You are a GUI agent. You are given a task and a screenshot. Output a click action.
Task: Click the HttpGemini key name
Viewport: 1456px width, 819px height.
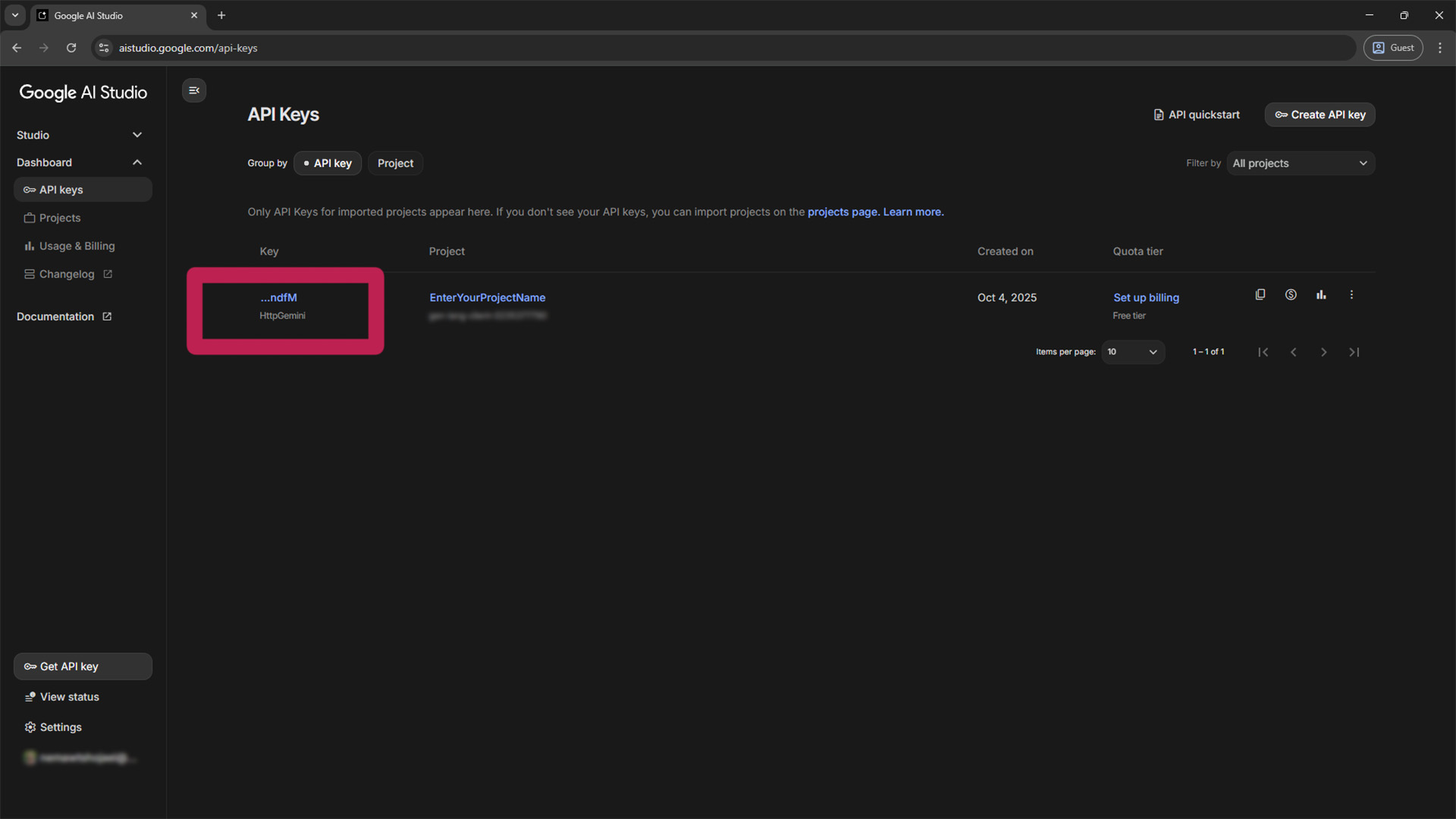pos(282,315)
